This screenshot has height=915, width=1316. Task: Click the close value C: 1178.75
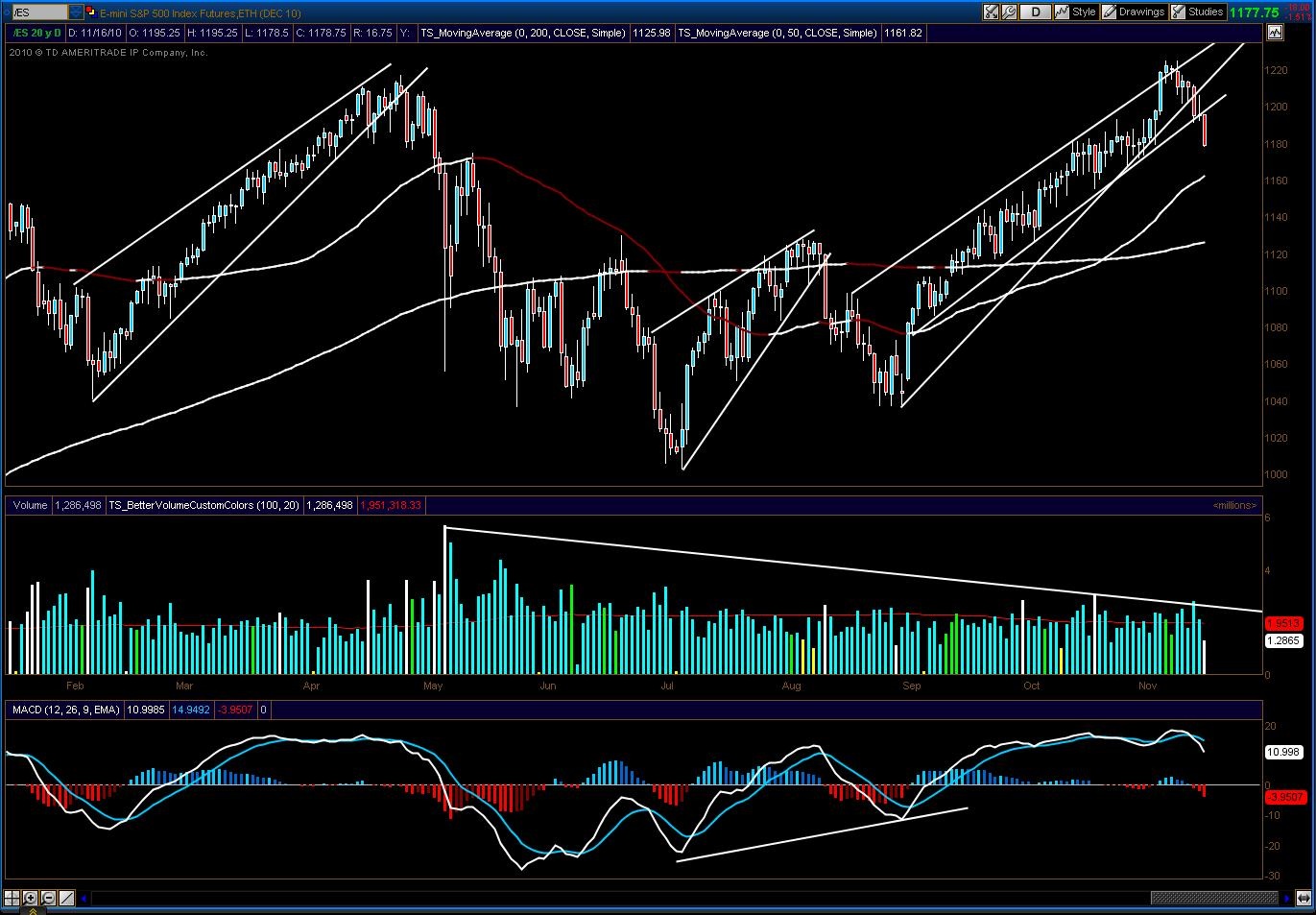click(320, 33)
